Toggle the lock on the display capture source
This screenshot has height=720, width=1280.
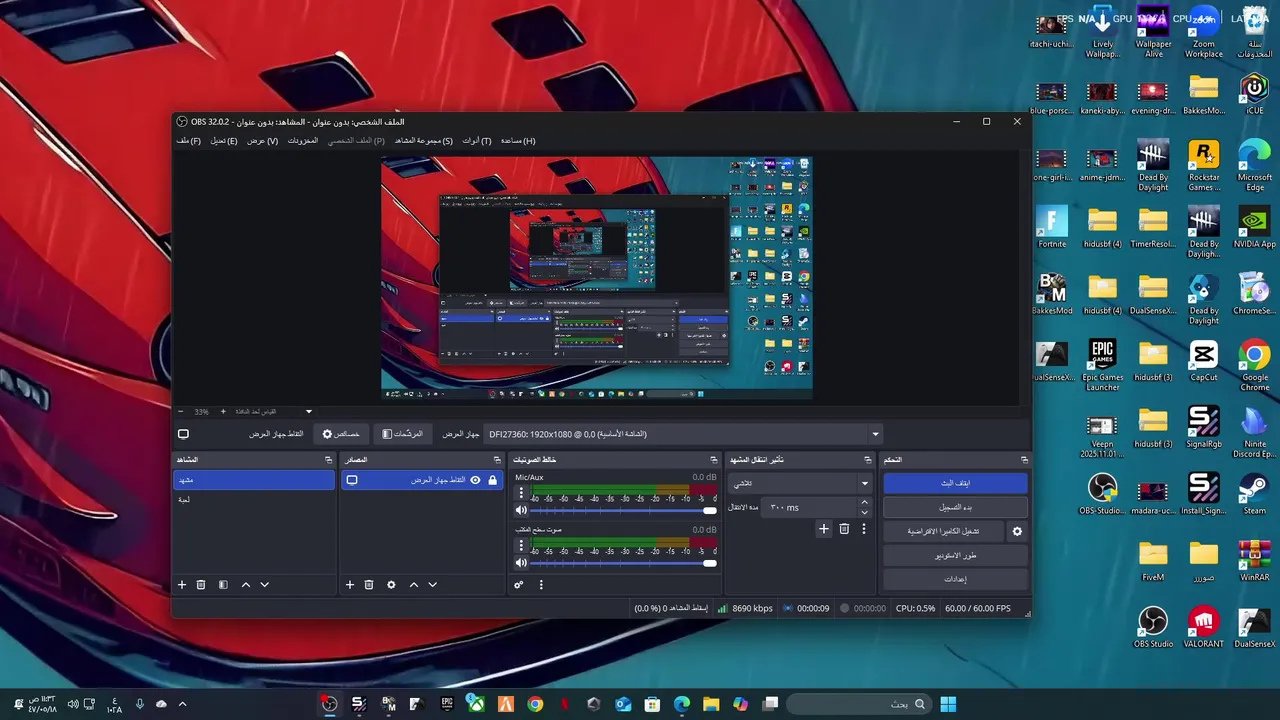[x=492, y=480]
